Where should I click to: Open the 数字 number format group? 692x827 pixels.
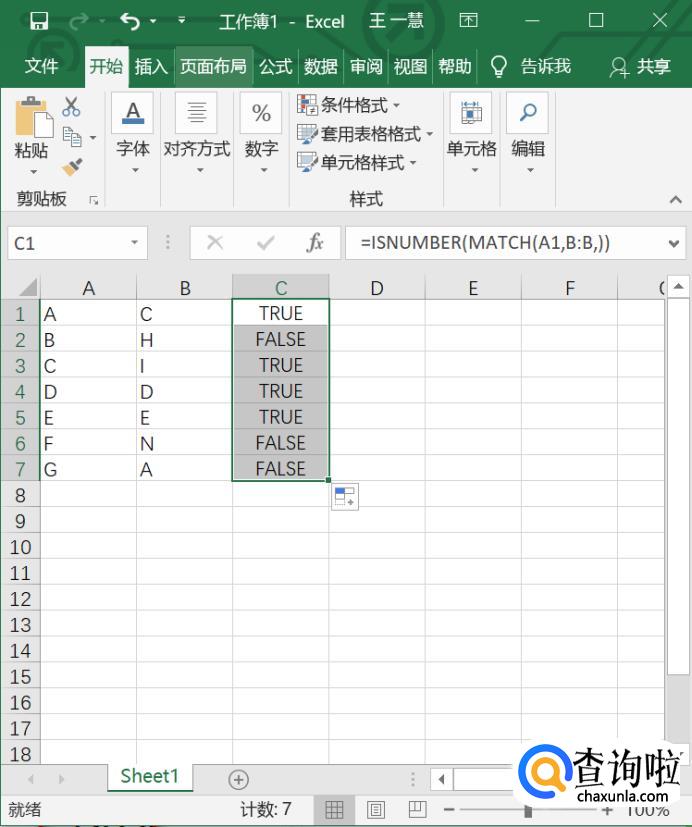(x=262, y=134)
